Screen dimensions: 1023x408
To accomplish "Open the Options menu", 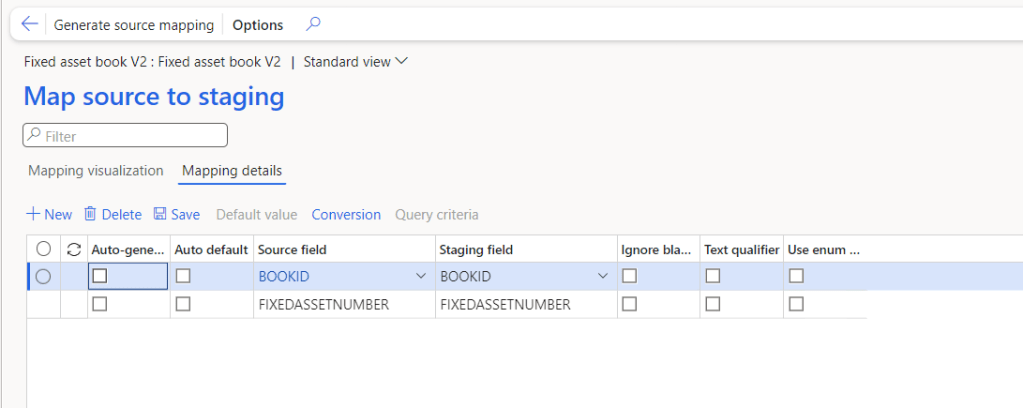I will coord(258,25).
